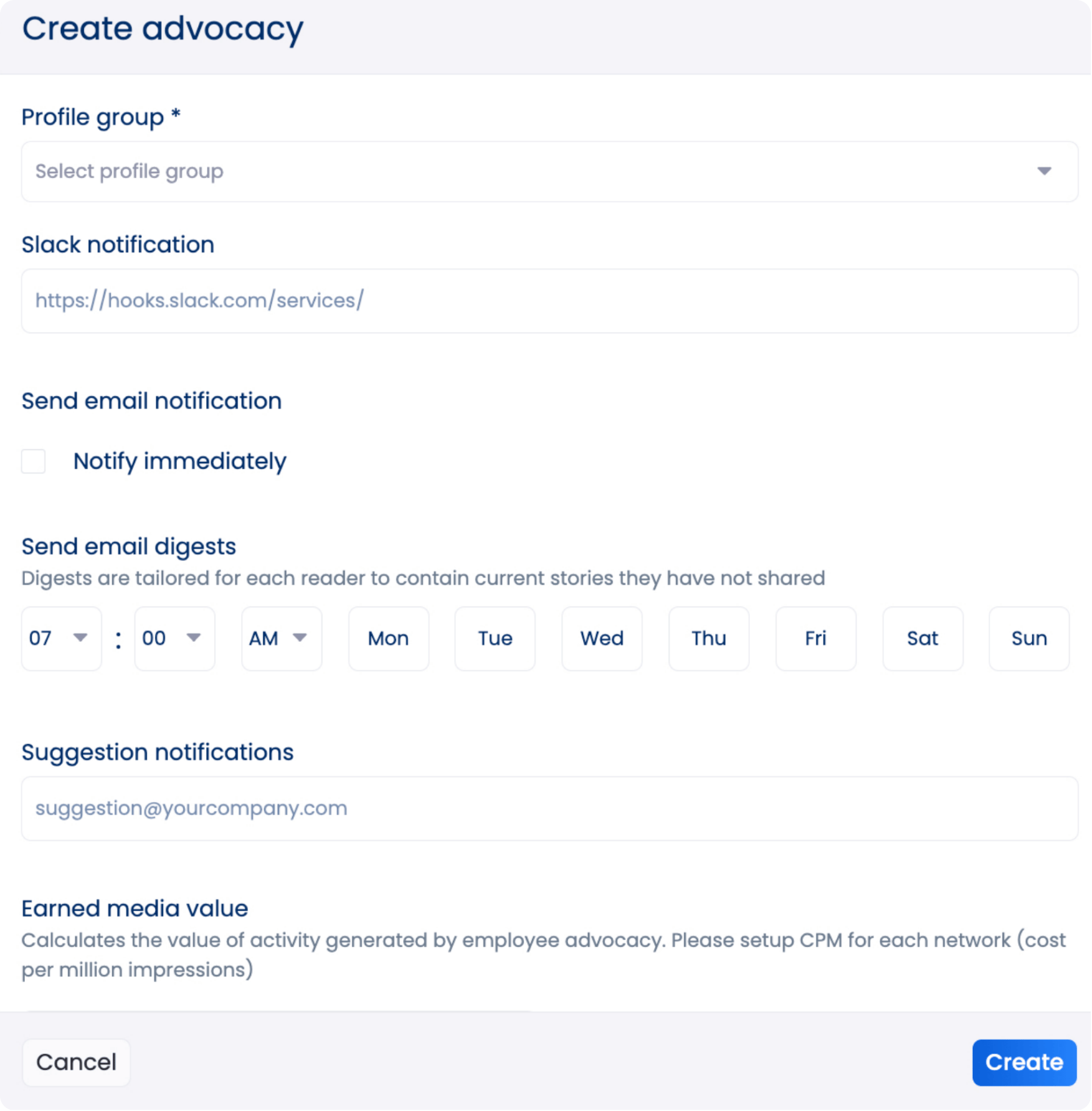
Task: Open the digest hour dropdown showing 07
Action: (x=60, y=638)
